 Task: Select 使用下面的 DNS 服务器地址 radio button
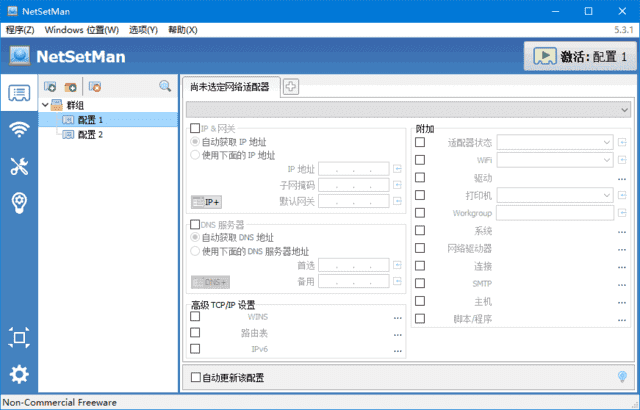195,251
